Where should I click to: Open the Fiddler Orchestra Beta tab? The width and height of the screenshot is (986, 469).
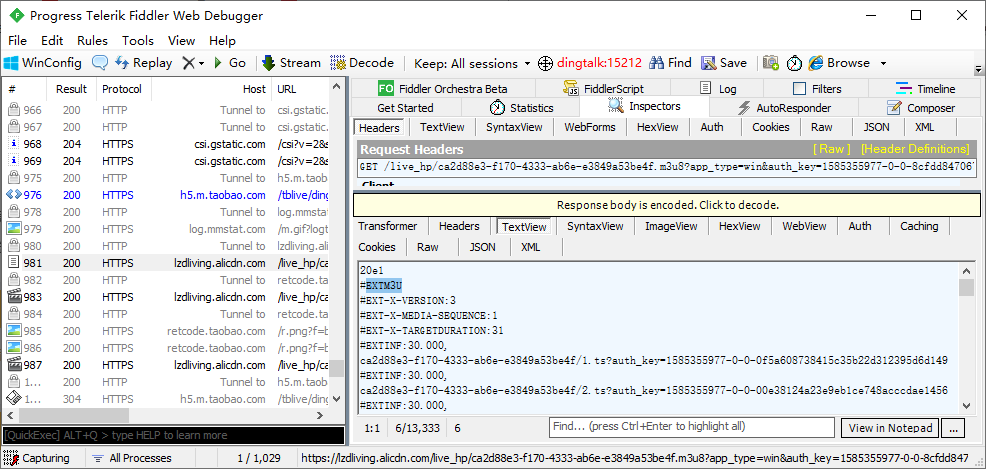click(443, 89)
